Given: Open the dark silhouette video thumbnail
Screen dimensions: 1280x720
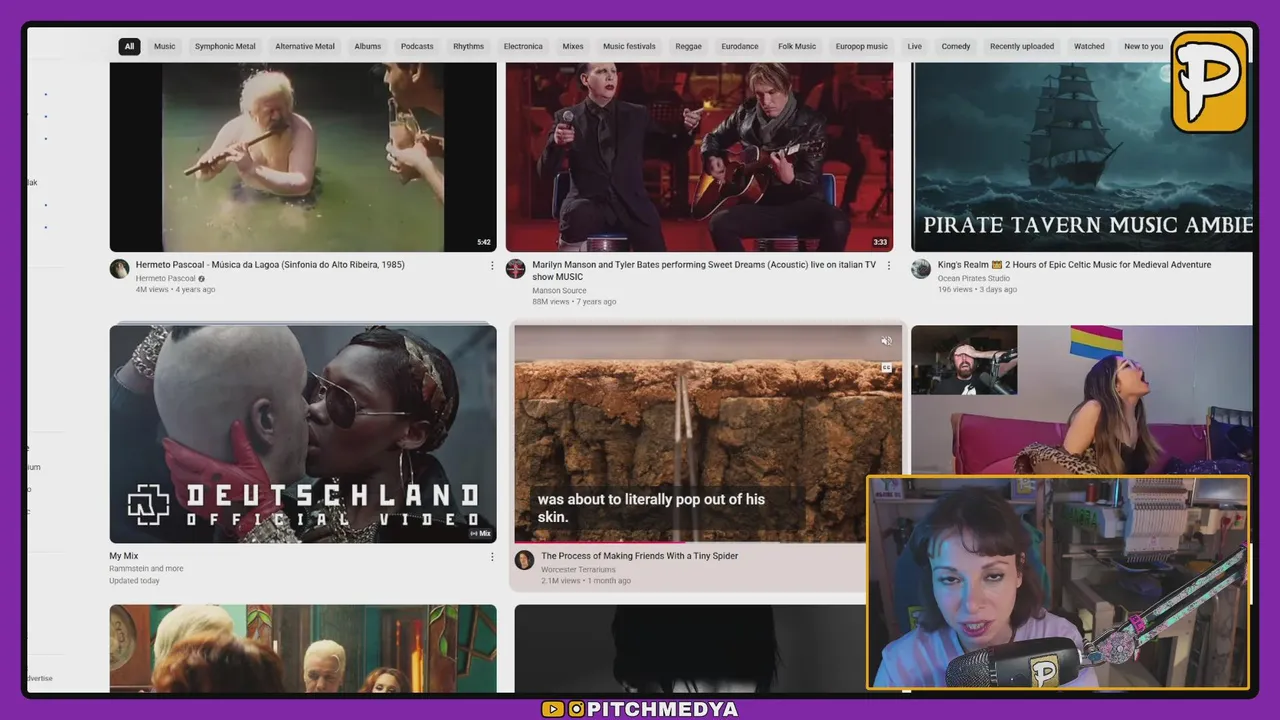Looking at the screenshot, I should coord(692,648).
